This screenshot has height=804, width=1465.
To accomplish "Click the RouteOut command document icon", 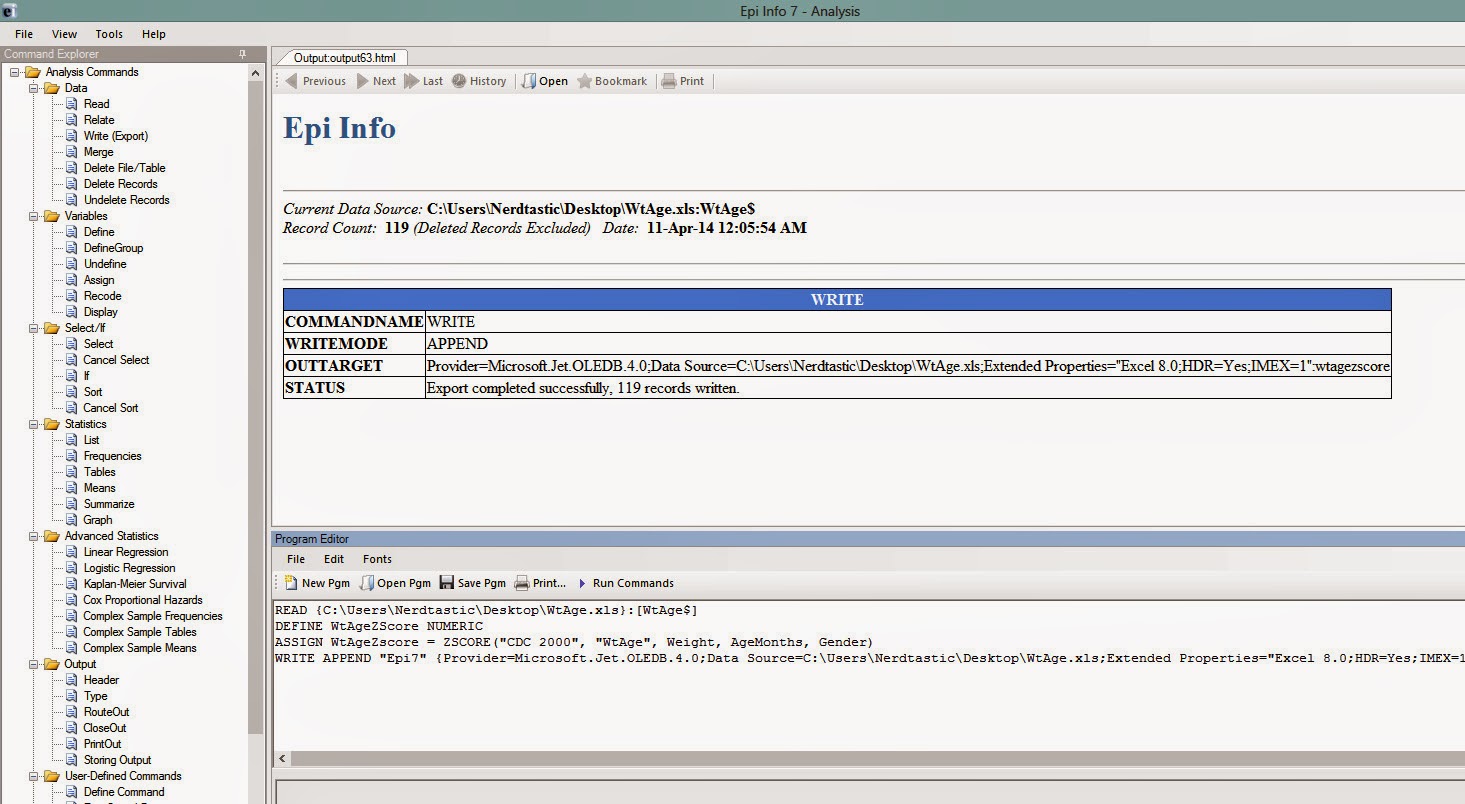I will coord(72,712).
